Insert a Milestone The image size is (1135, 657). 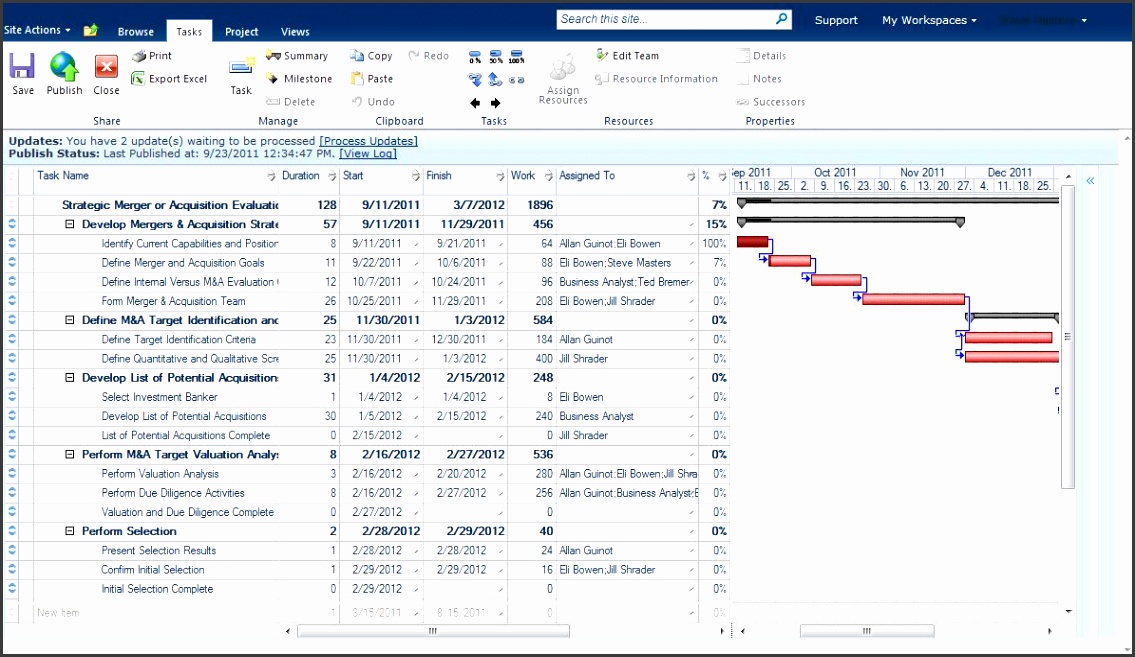299,79
